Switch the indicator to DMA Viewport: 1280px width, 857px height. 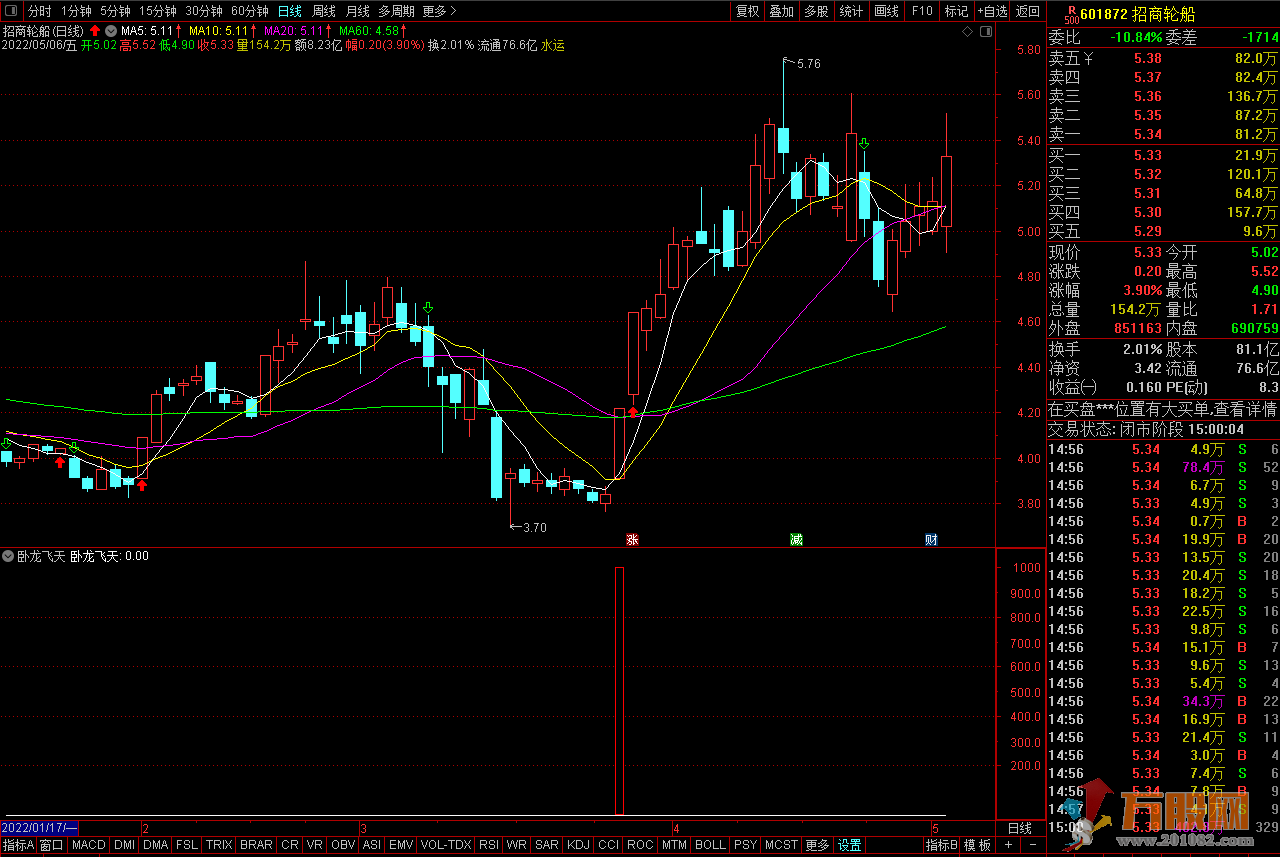pyautogui.click(x=155, y=845)
